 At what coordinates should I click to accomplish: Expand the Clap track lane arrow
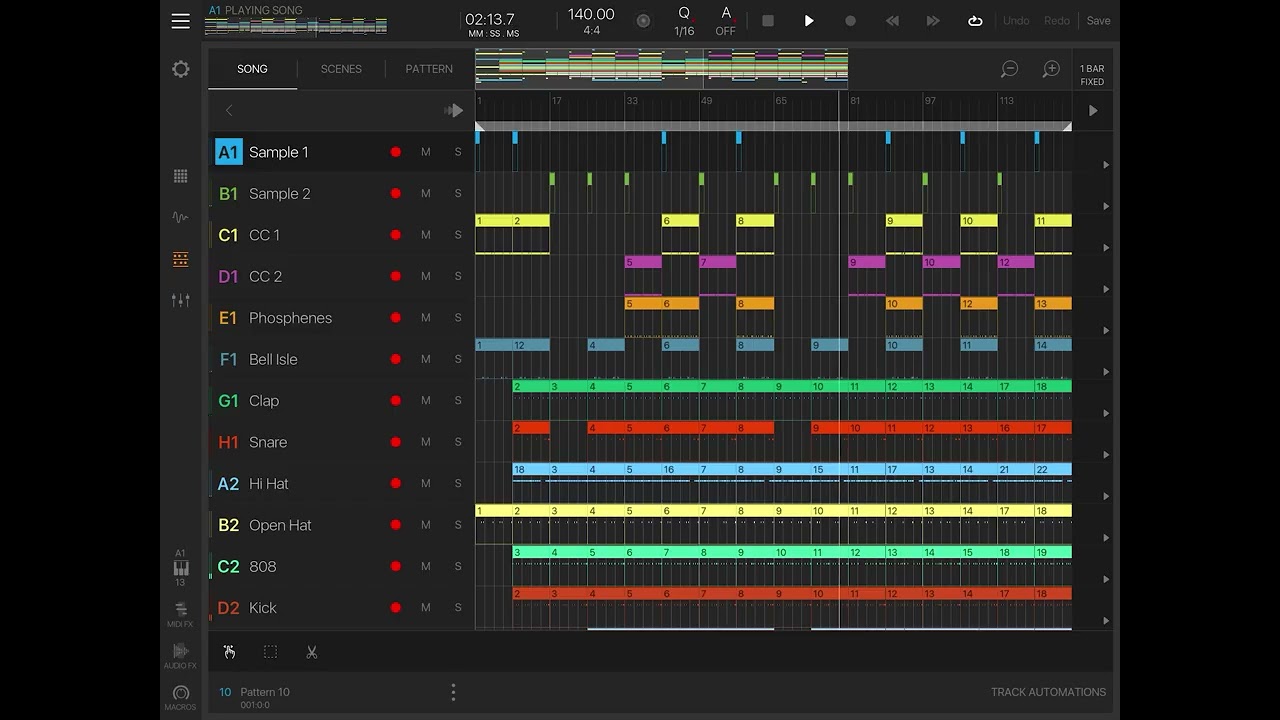coord(1106,413)
